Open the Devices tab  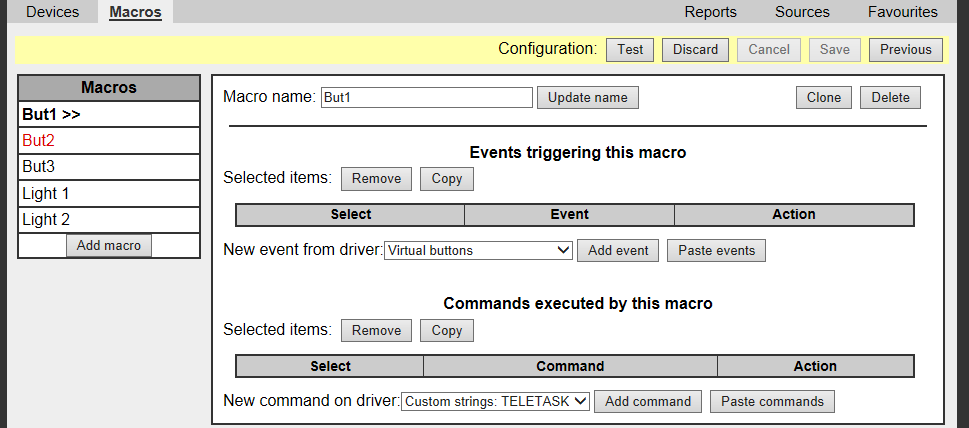[x=52, y=12]
